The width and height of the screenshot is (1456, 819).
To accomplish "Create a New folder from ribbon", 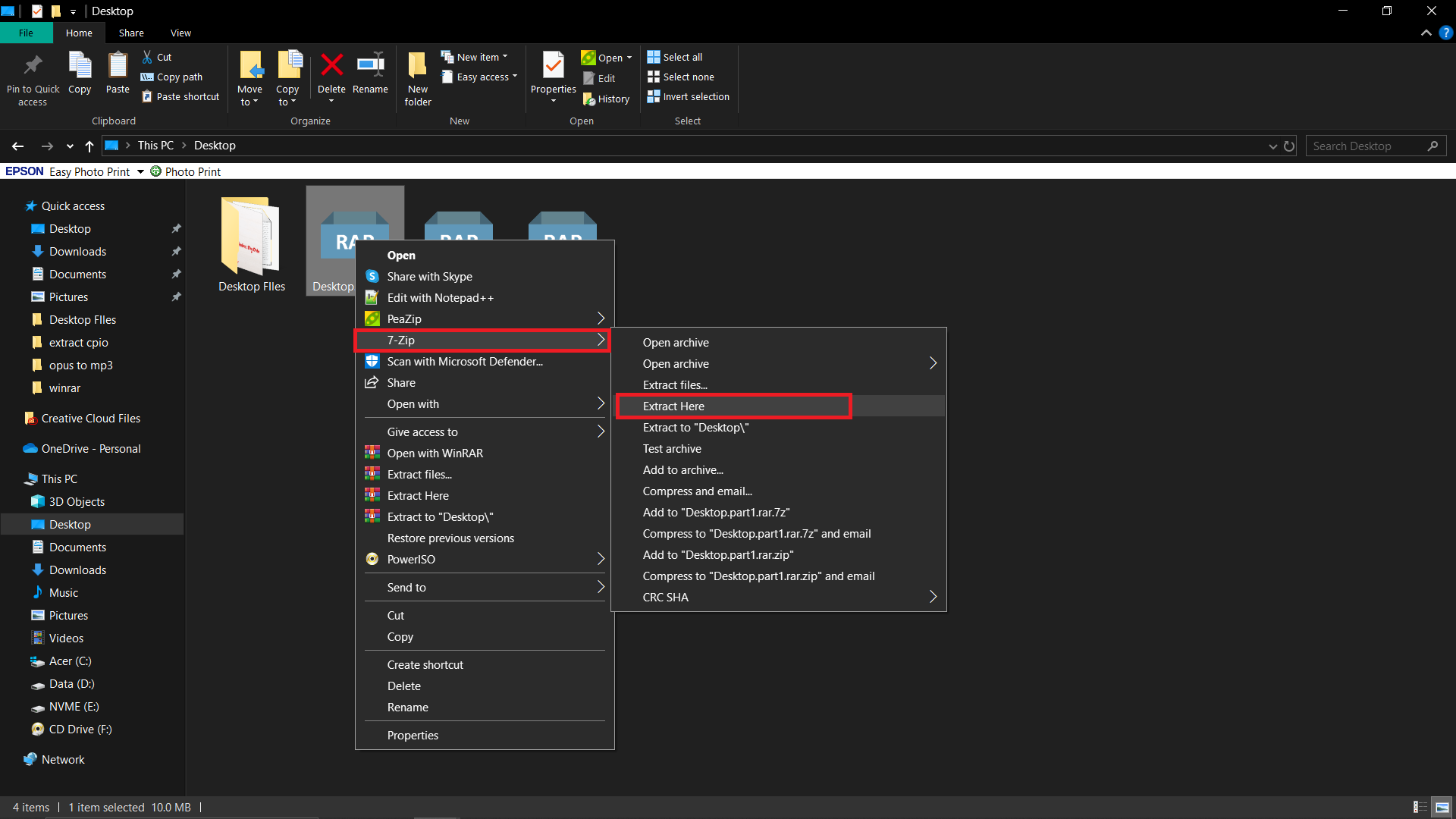I will coord(418,79).
